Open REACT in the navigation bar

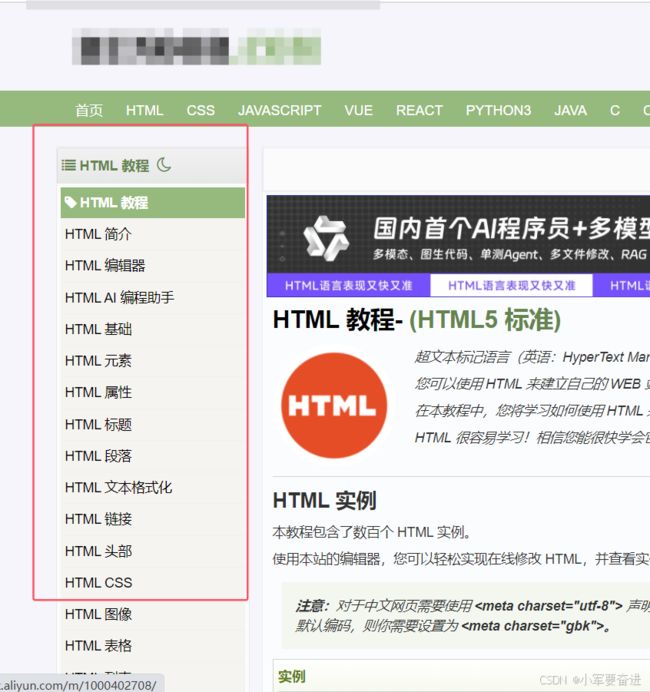(419, 110)
